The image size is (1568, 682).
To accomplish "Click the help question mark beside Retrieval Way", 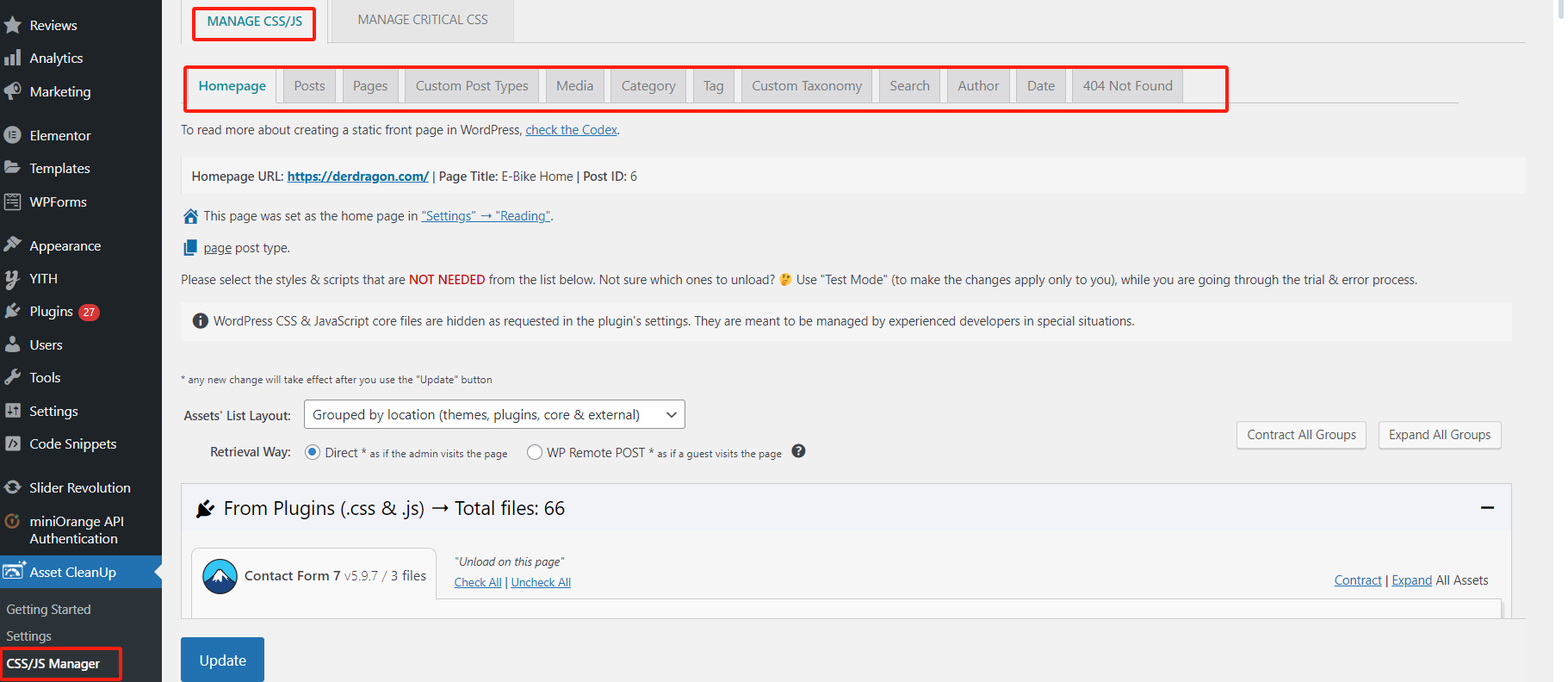I will pyautogui.click(x=798, y=451).
